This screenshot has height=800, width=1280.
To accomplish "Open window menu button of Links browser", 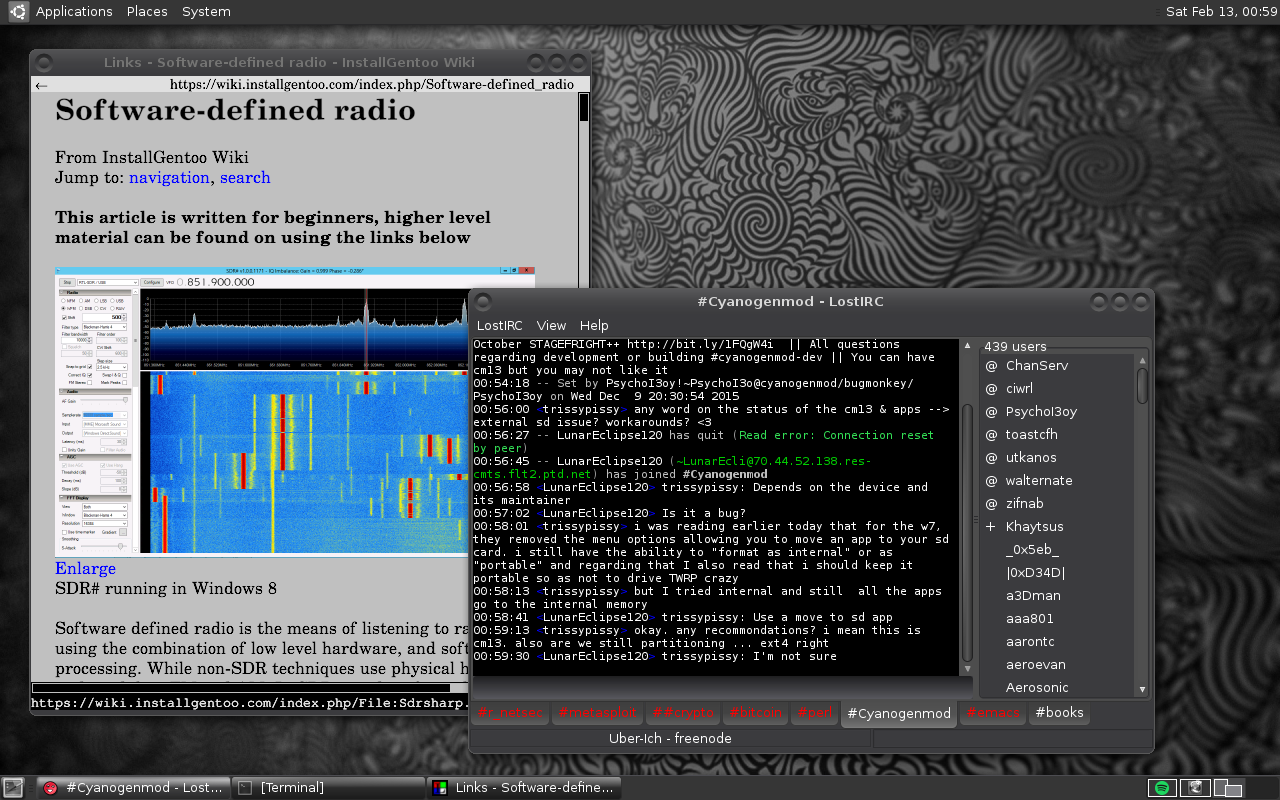I will coord(43,62).
